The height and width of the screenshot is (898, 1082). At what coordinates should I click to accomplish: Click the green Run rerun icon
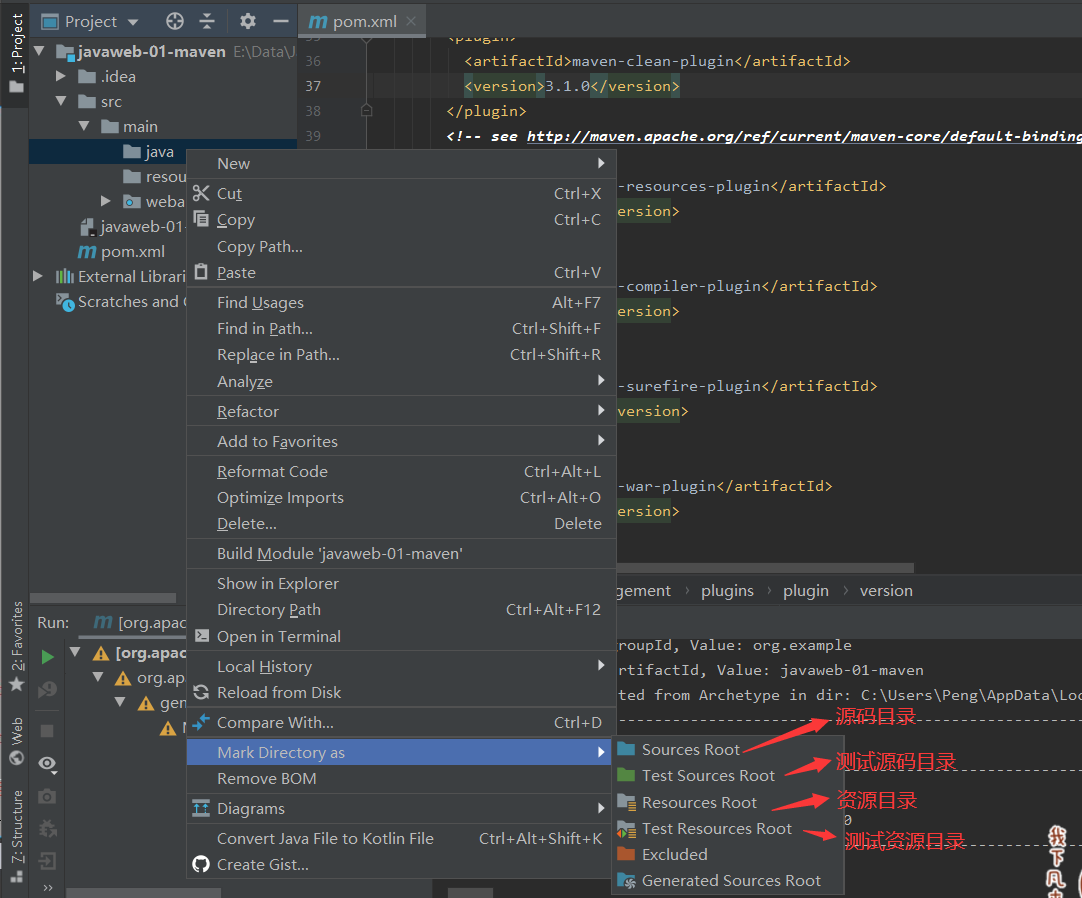click(47, 656)
